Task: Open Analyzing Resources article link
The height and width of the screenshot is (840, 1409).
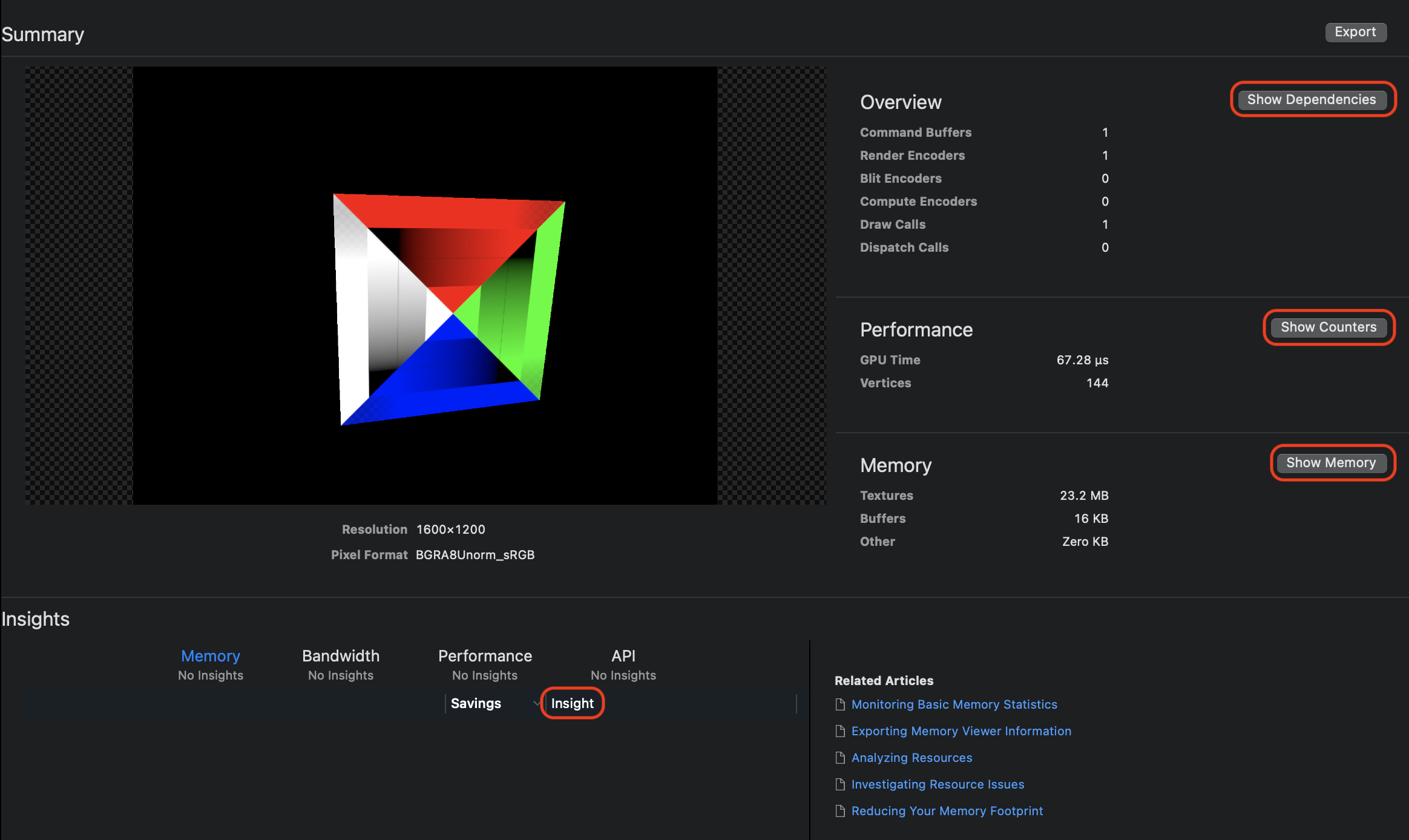Action: [x=911, y=758]
